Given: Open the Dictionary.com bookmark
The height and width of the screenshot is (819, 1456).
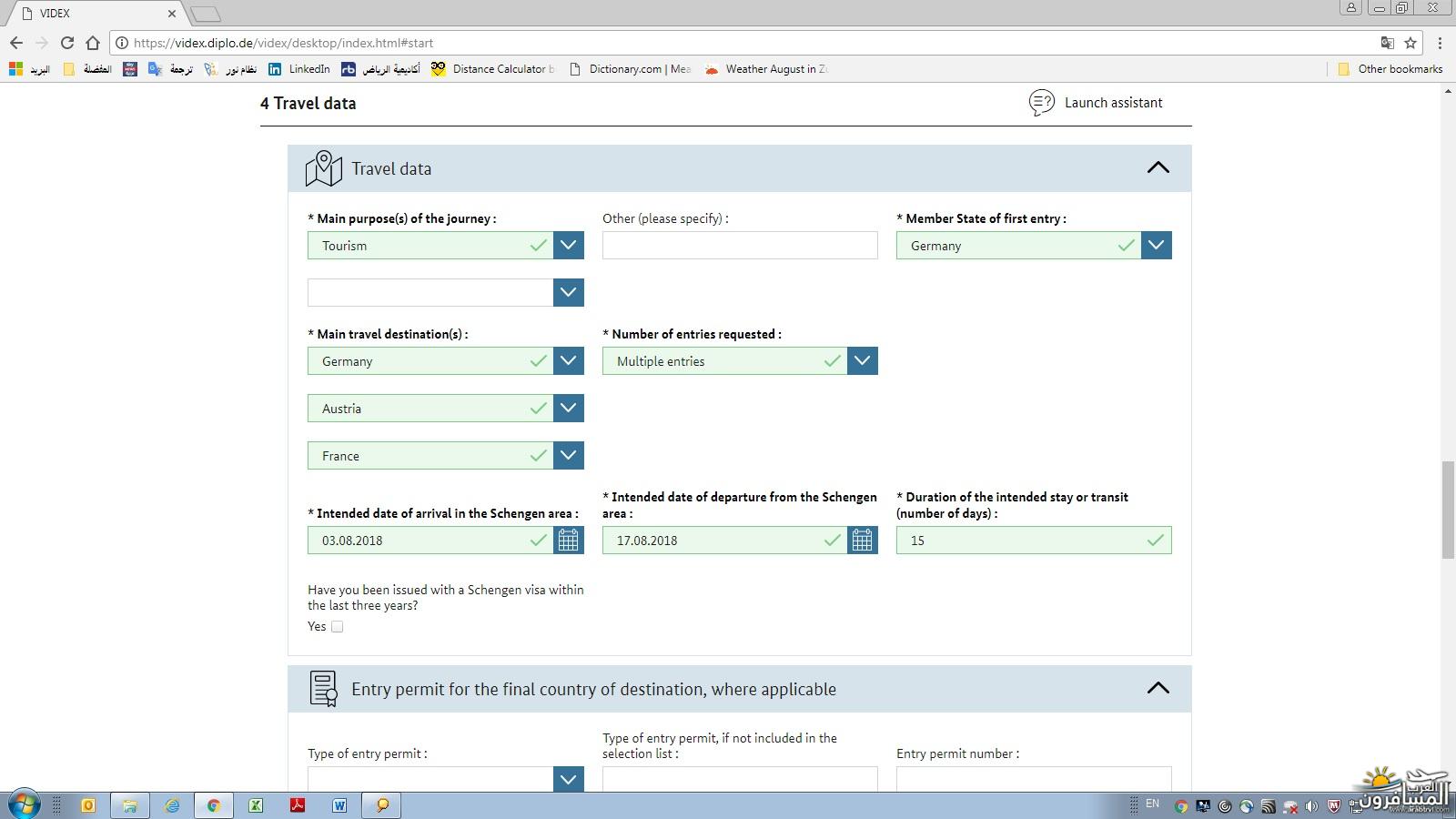Looking at the screenshot, I should pos(630,69).
